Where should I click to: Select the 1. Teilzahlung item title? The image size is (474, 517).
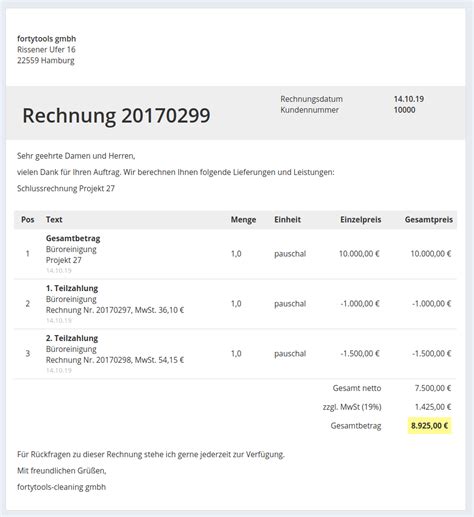tap(72, 288)
